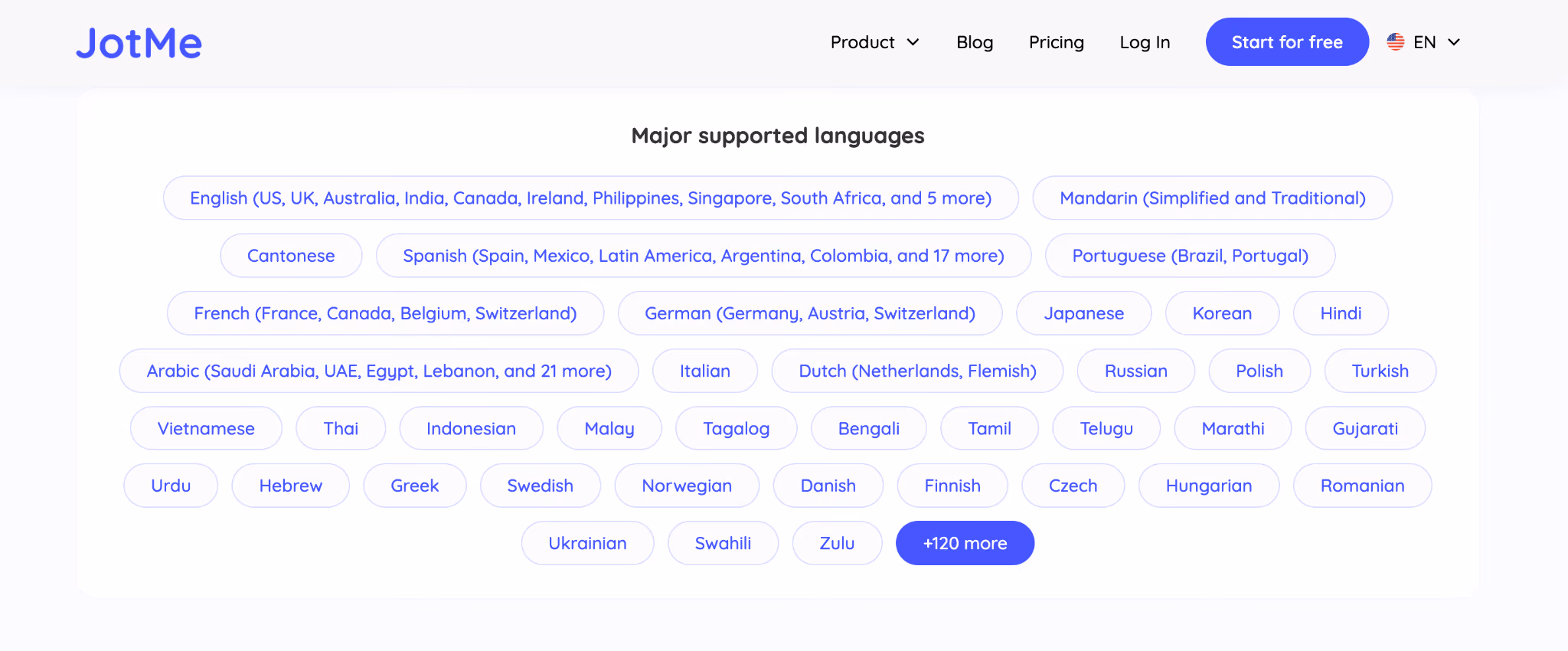Screen dimensions: 1568x651
Task: Click the Japanese chip
Action: tap(1083, 313)
